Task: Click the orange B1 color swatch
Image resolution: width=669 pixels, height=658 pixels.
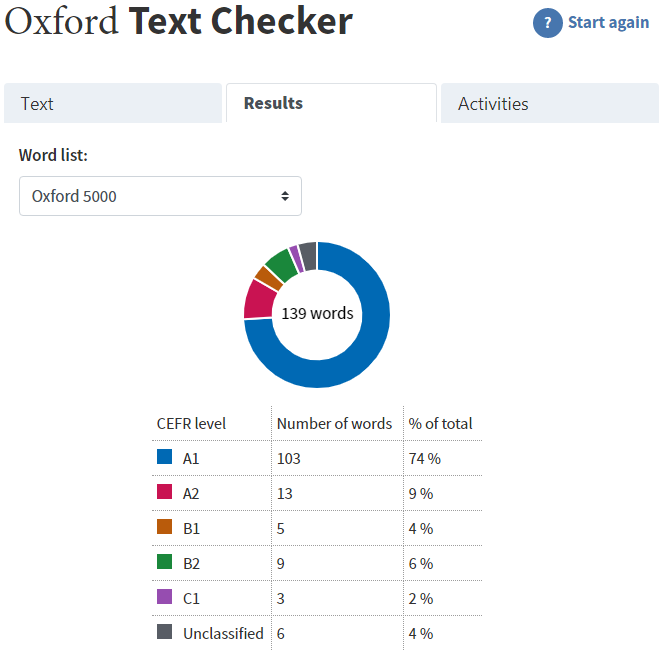Action: pos(165,527)
